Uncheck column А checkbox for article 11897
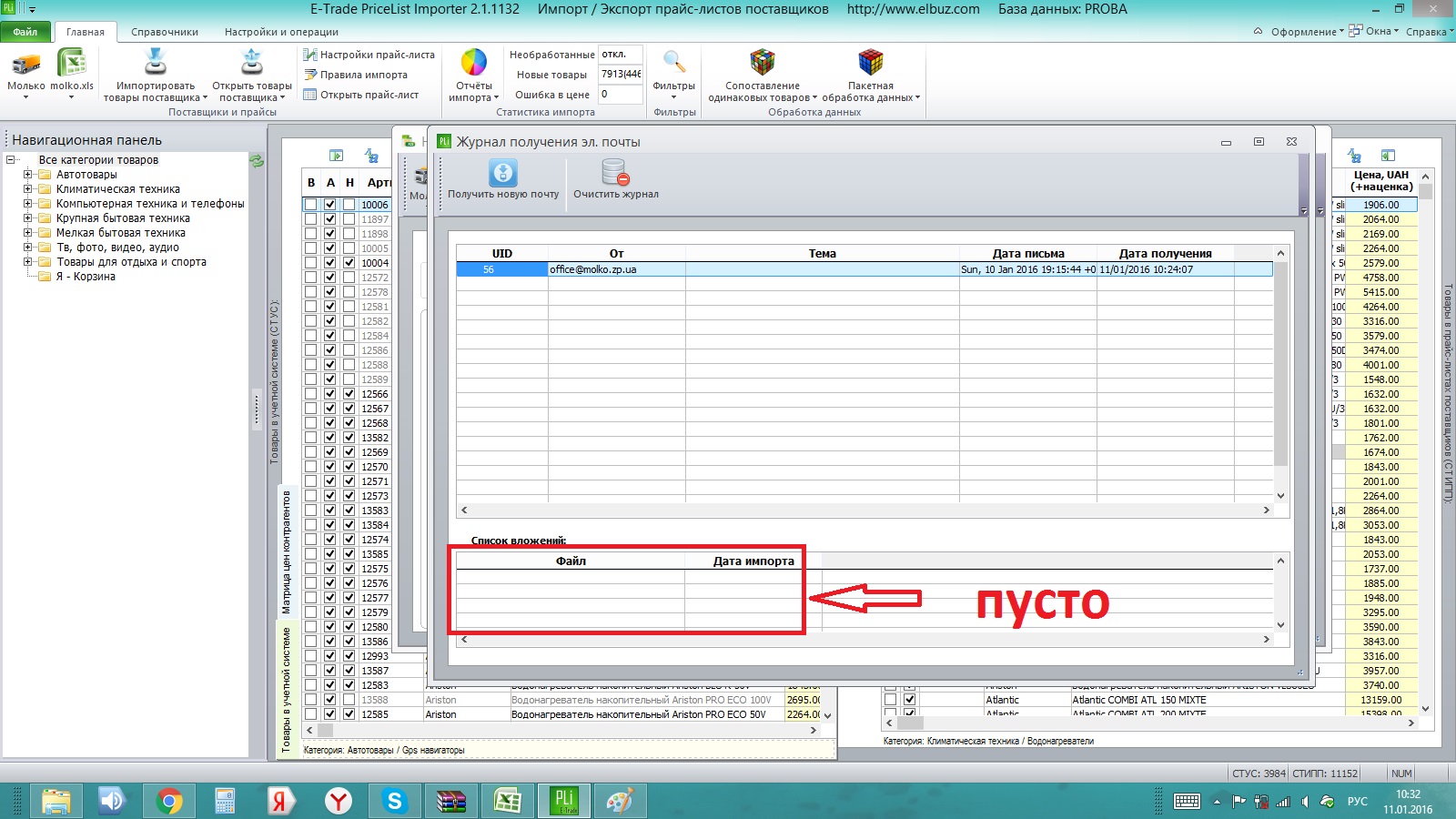The image size is (1456, 819). 330,219
